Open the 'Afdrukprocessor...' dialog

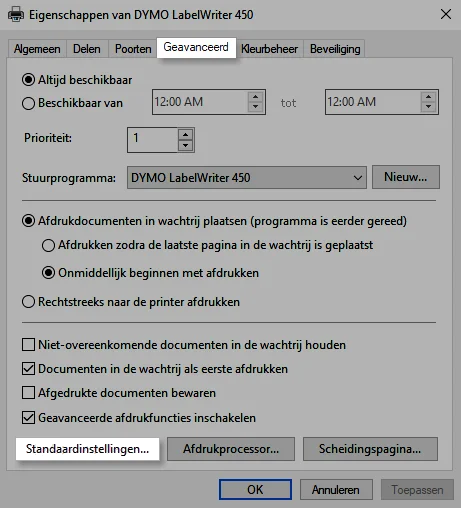[231, 449]
